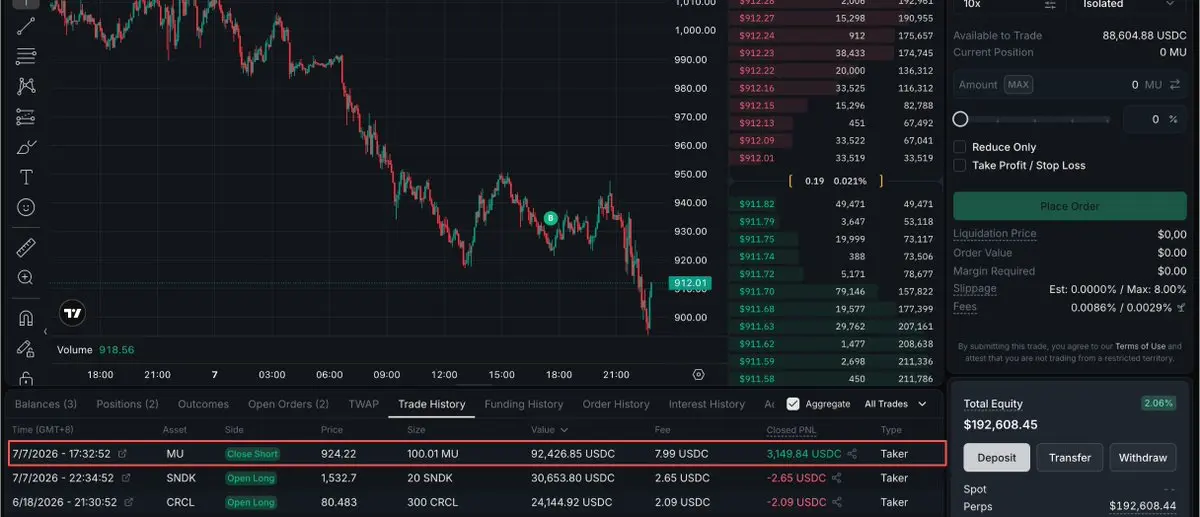Click the percent input field
This screenshot has height=517, width=1200.
(x=1155, y=119)
